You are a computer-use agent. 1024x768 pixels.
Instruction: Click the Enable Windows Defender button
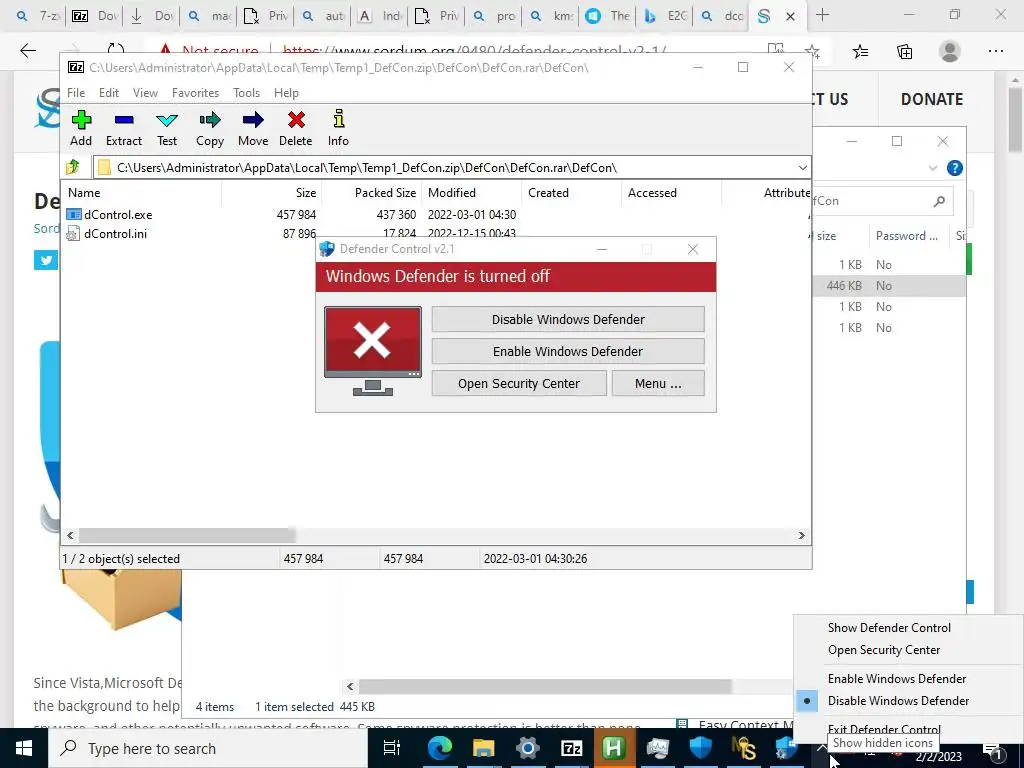(x=568, y=351)
